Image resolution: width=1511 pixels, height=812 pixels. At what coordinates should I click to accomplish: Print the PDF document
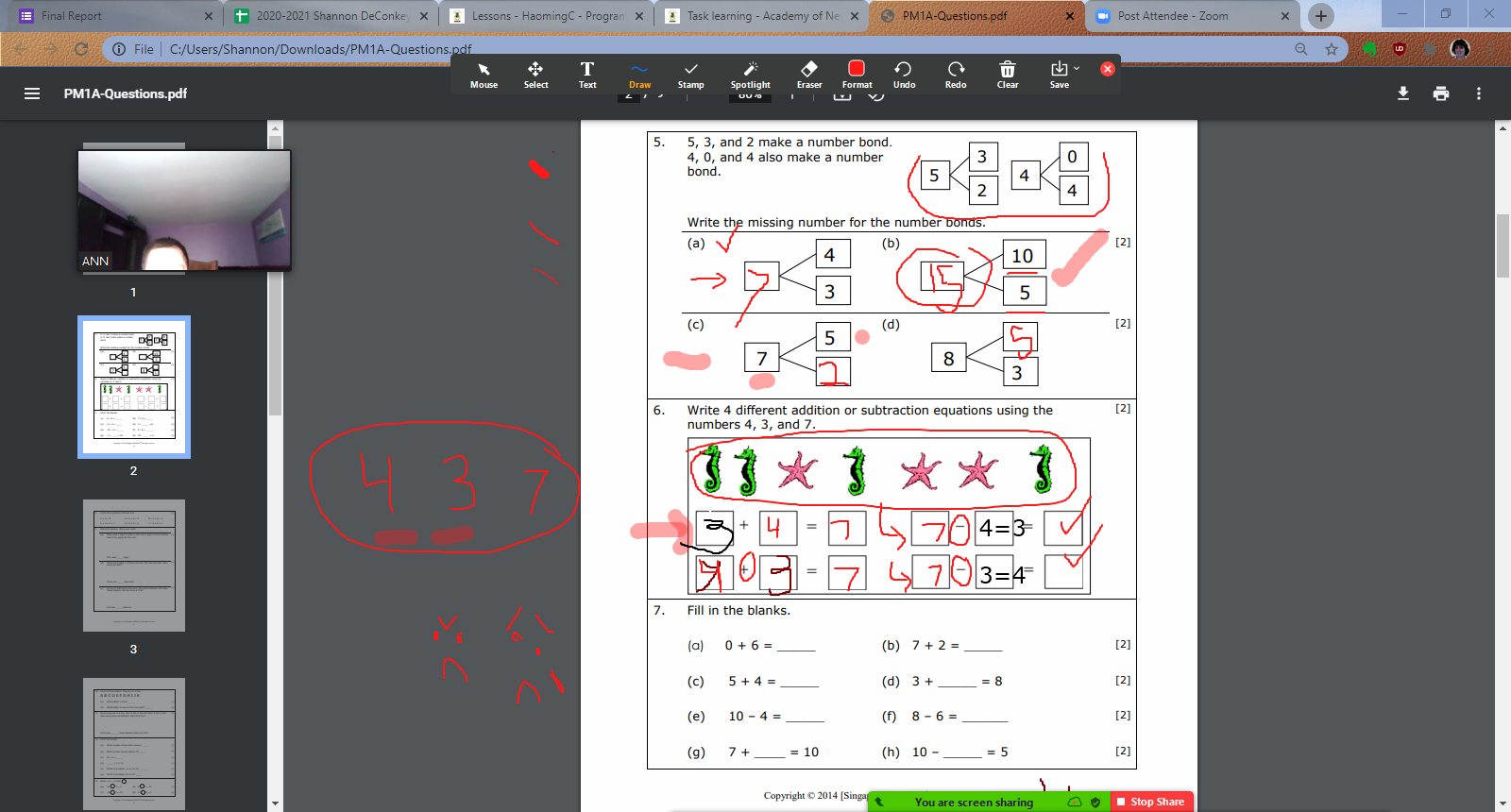[x=1441, y=93]
